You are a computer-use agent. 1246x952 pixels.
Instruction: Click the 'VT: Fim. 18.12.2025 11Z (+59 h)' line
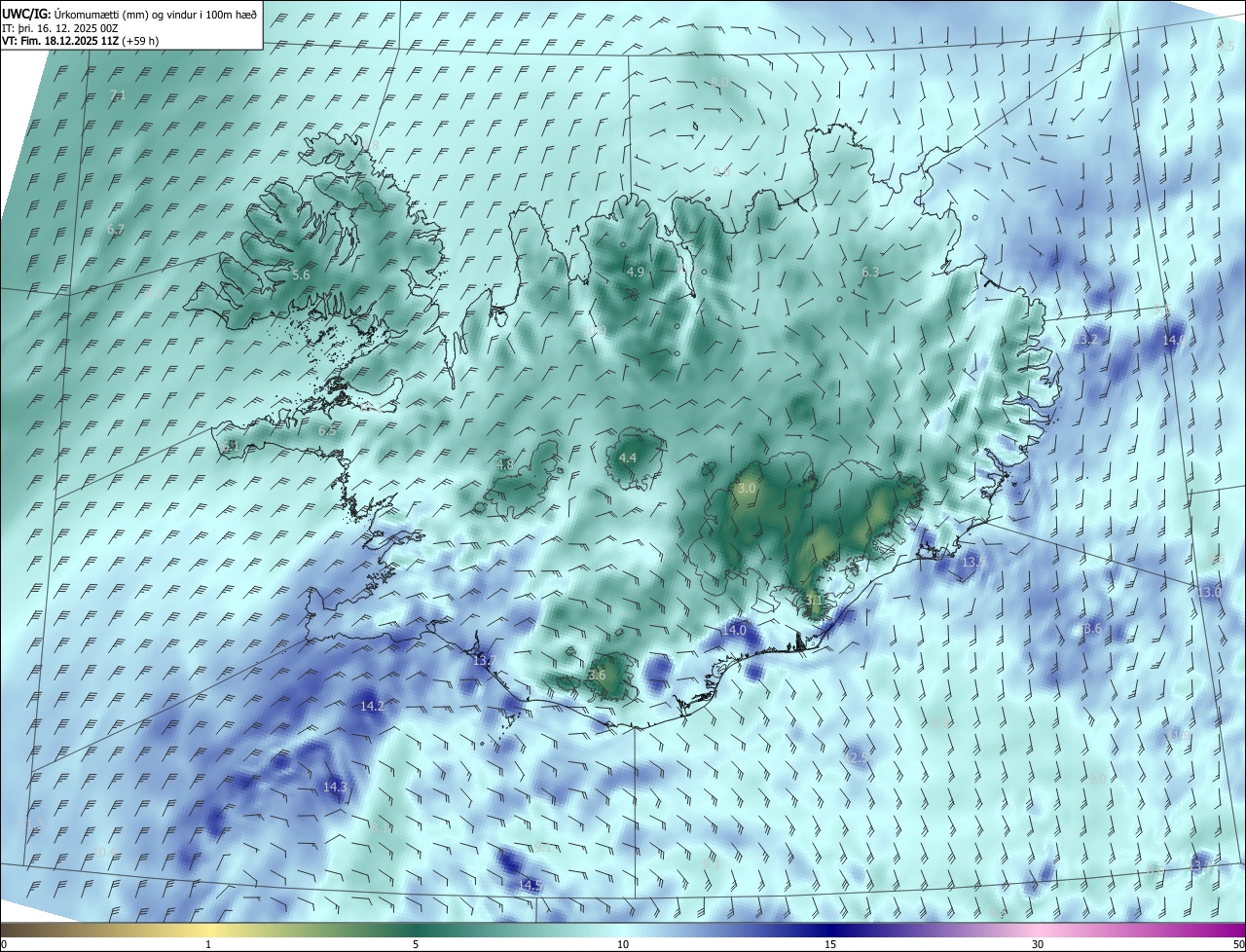click(81, 41)
